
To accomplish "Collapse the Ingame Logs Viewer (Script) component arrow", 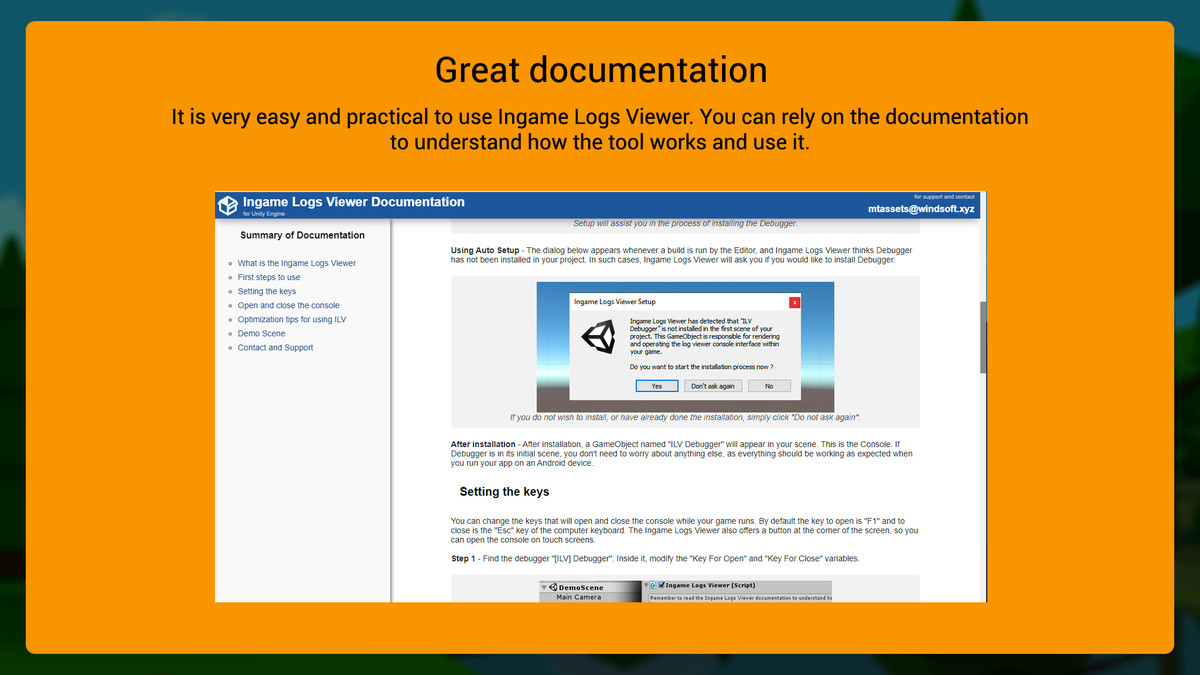I will 646,585.
